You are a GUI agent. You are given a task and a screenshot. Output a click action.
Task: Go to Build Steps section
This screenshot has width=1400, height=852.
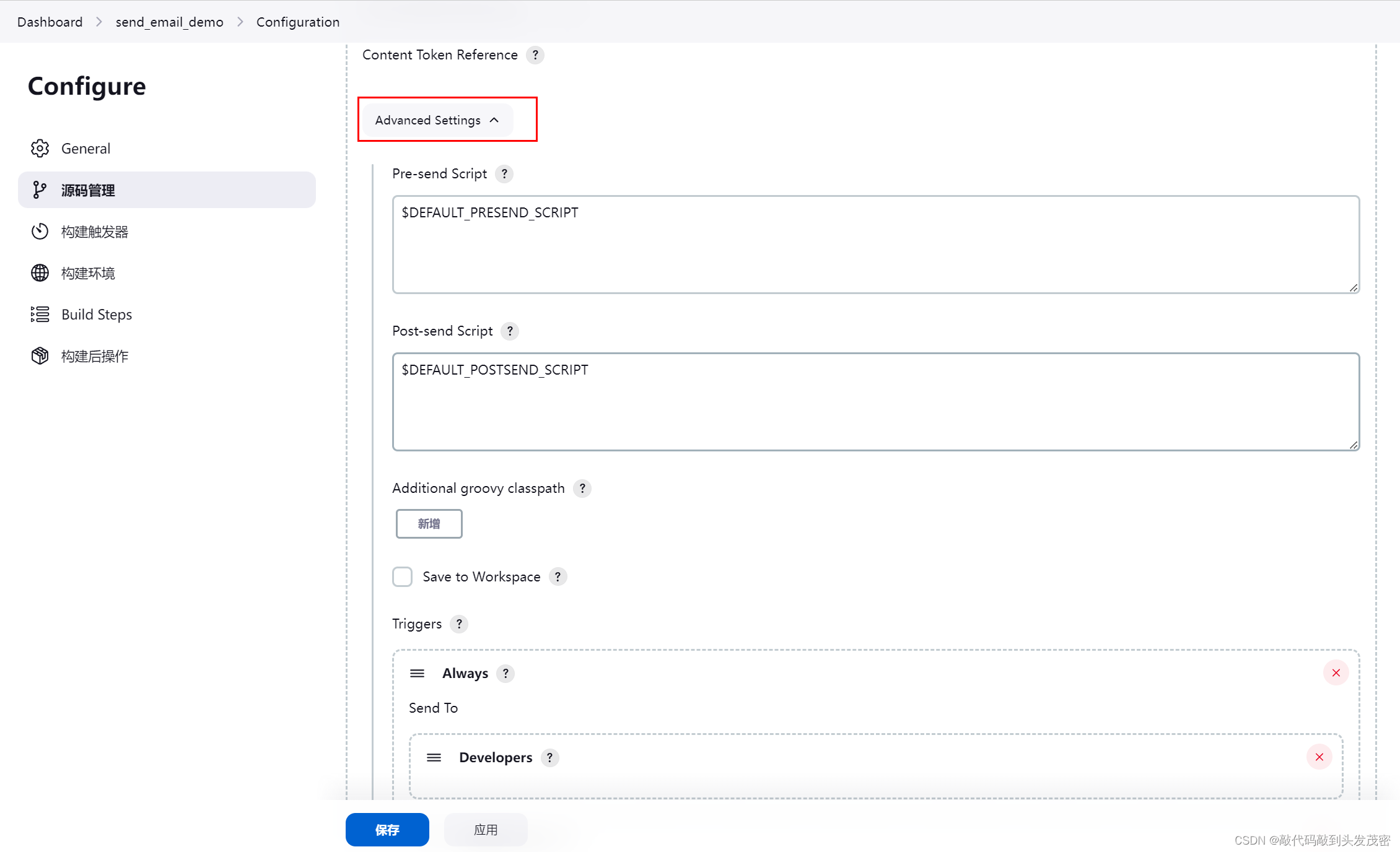[x=167, y=315]
